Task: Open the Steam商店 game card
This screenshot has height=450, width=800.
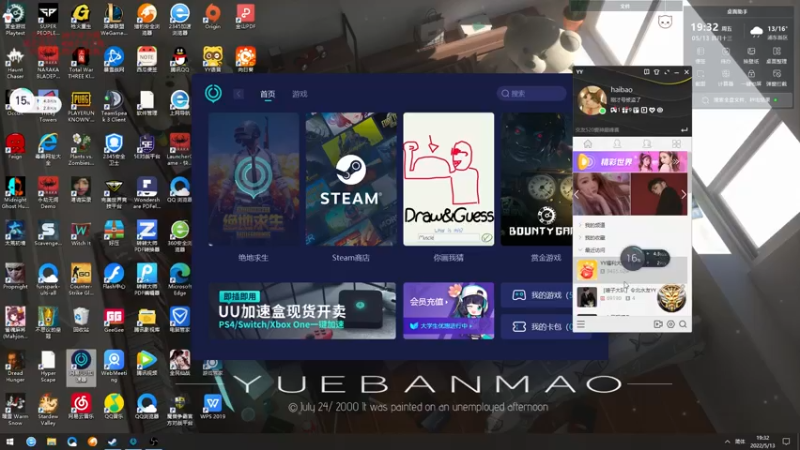Action: 351,179
